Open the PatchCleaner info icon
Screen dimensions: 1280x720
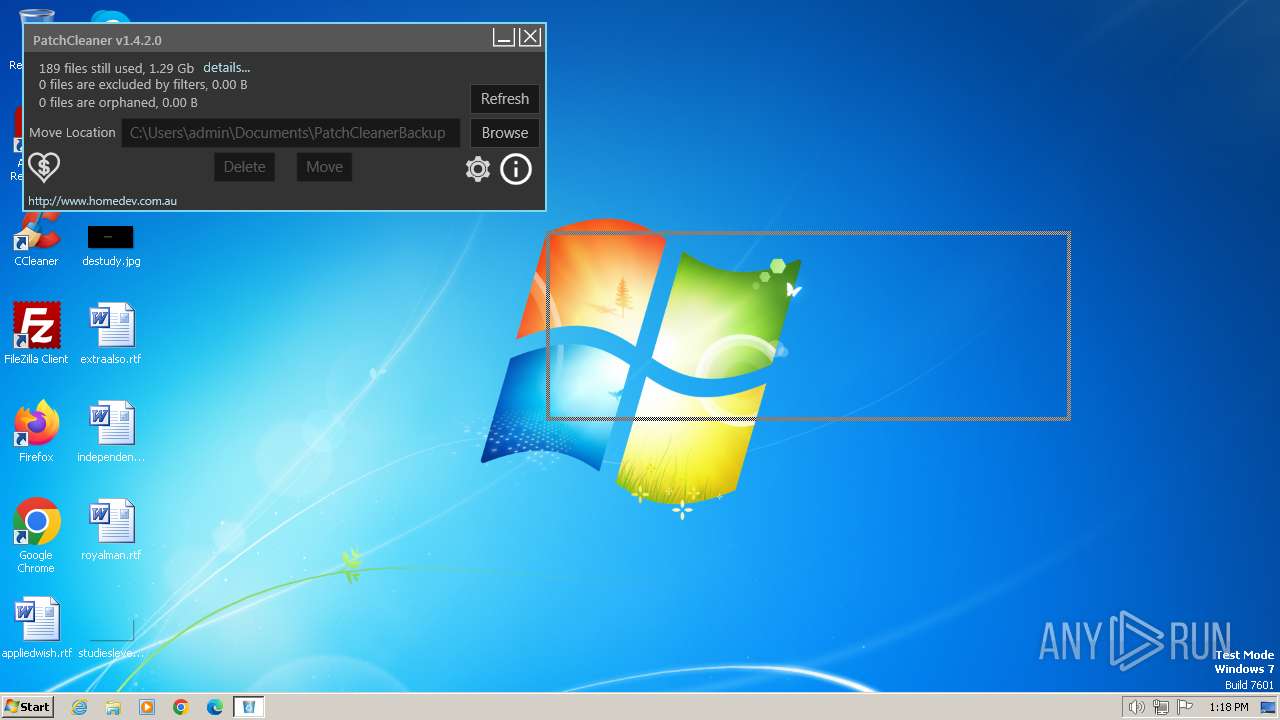[516, 169]
